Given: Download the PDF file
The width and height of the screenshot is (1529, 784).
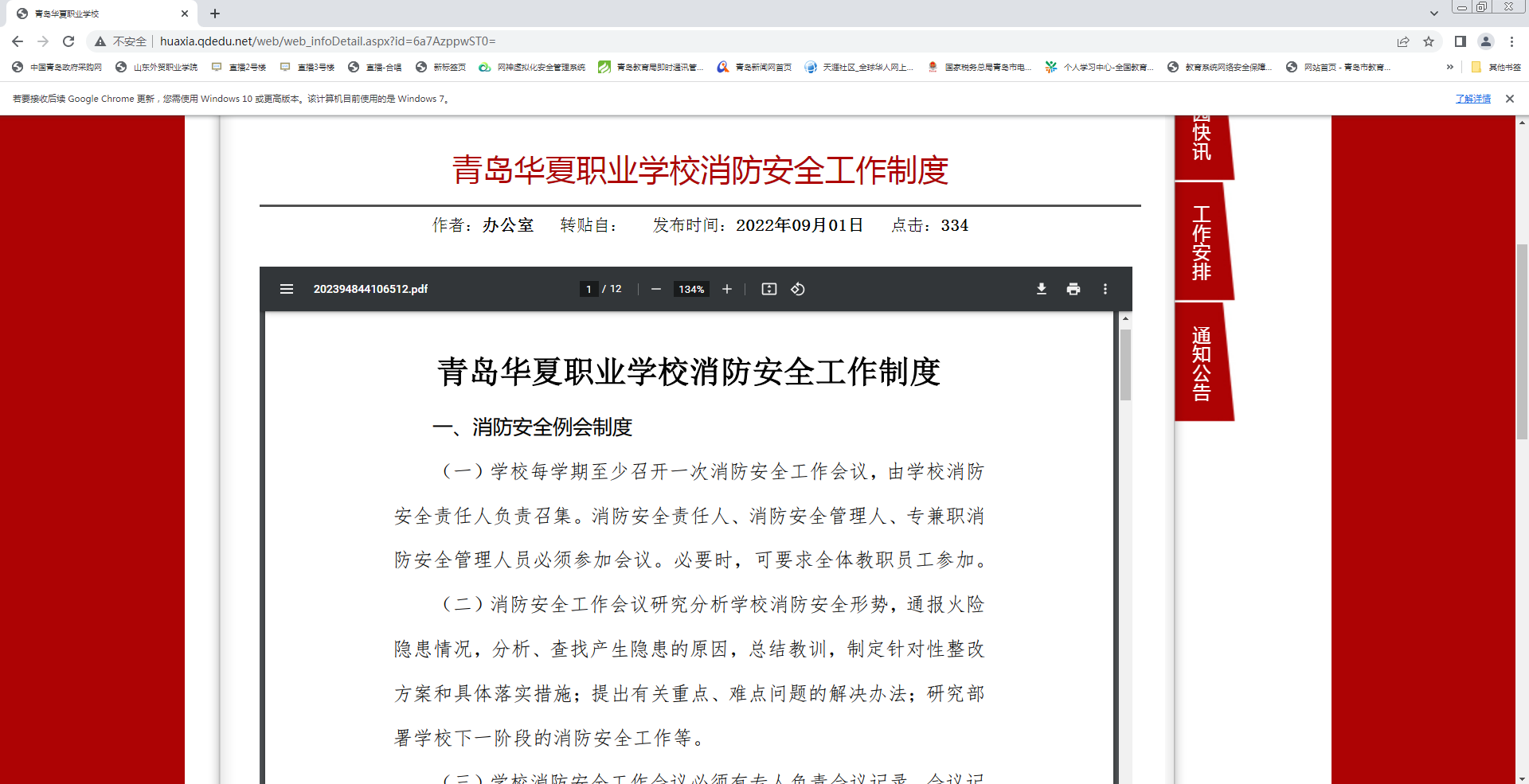Looking at the screenshot, I should coord(1041,289).
